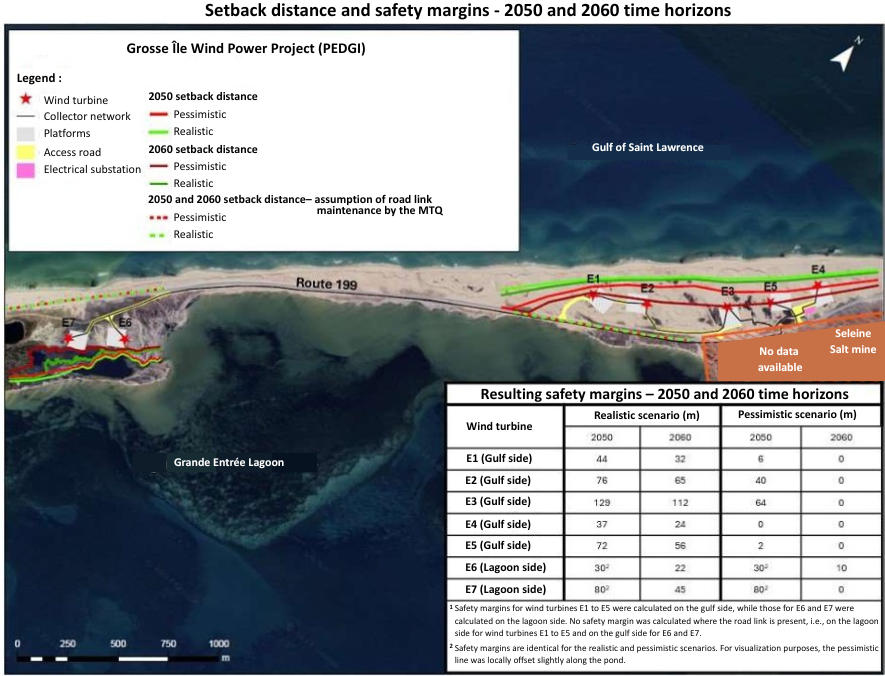Select the E2 wind turbine marker on map
885x676 pixels.
click(x=647, y=302)
